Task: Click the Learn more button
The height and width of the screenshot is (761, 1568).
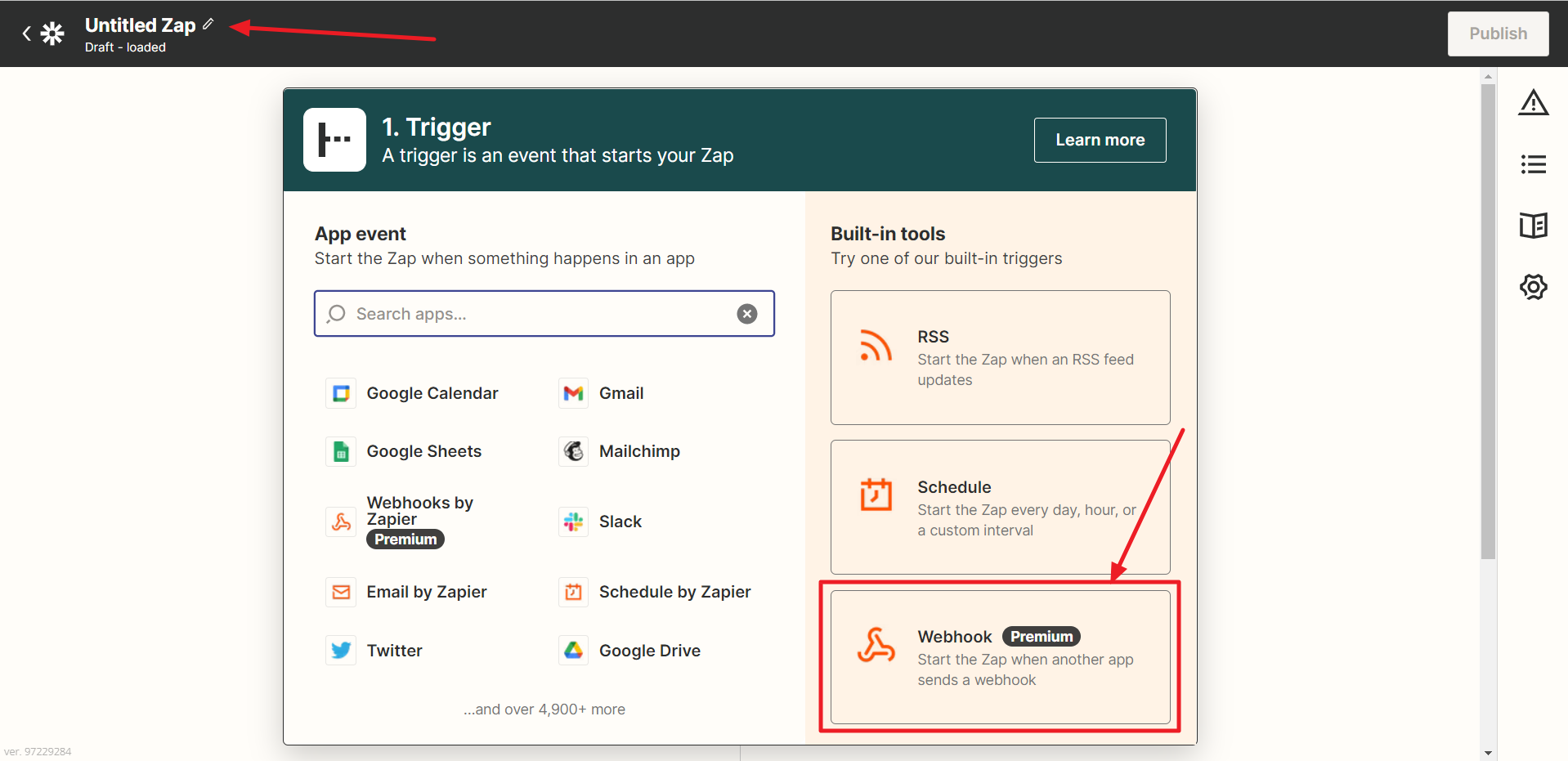Action: [1100, 140]
